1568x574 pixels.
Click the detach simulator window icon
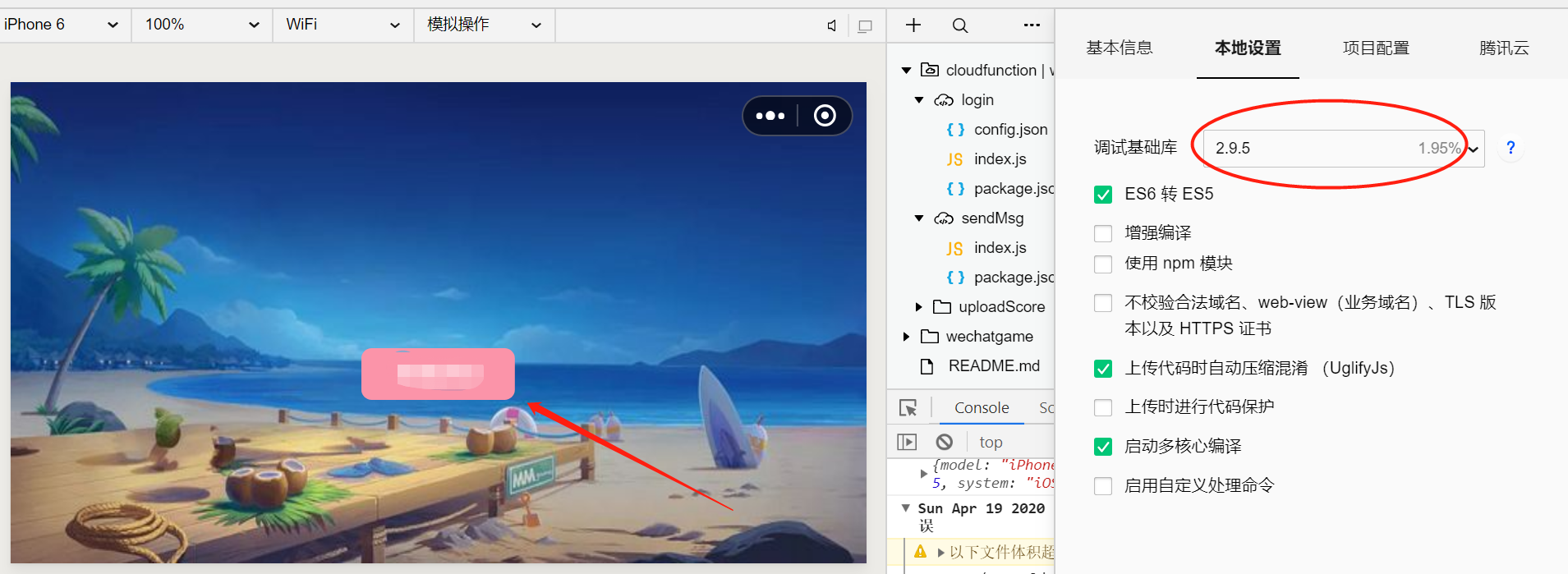point(865,25)
